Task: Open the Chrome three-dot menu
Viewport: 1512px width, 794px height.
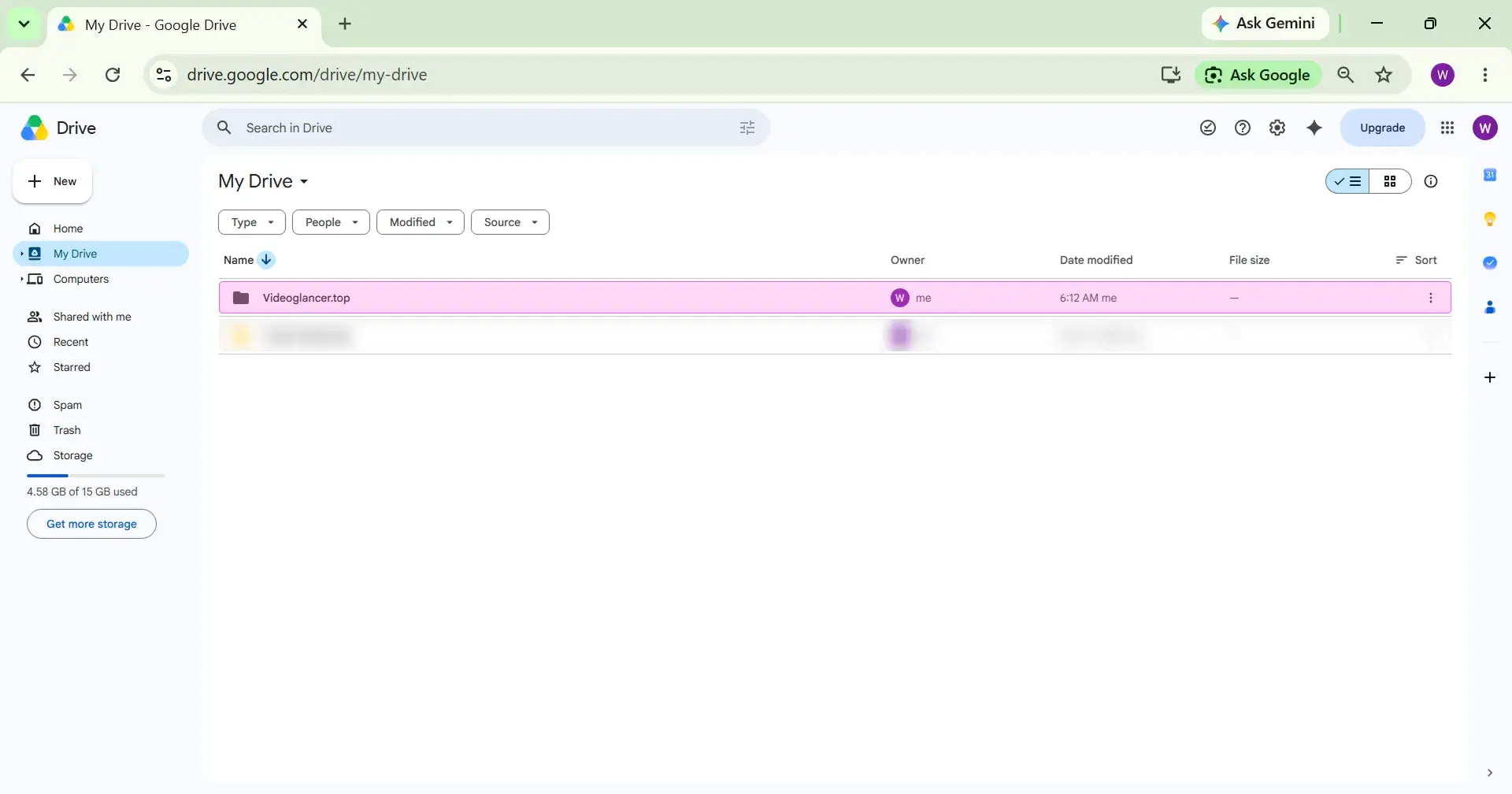Action: 1485,75
